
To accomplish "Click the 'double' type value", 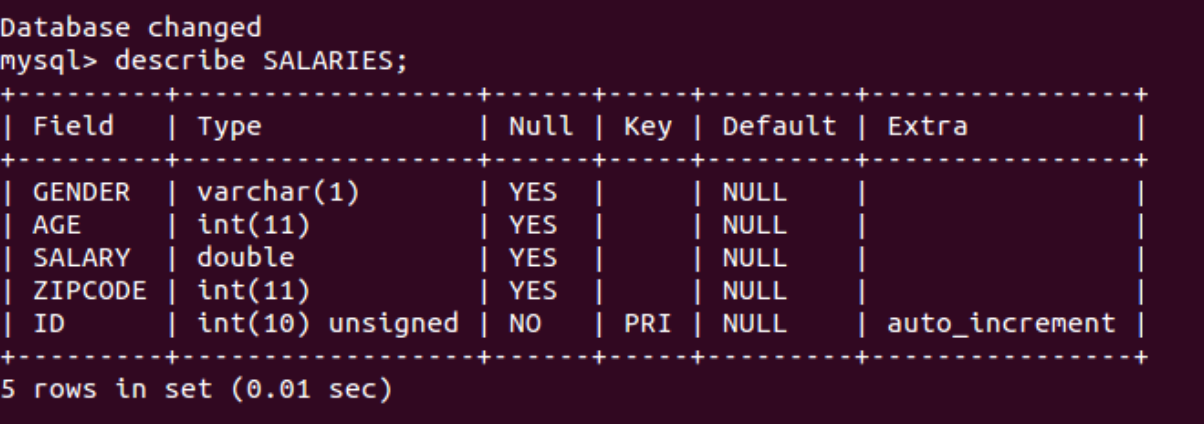I will [246, 257].
